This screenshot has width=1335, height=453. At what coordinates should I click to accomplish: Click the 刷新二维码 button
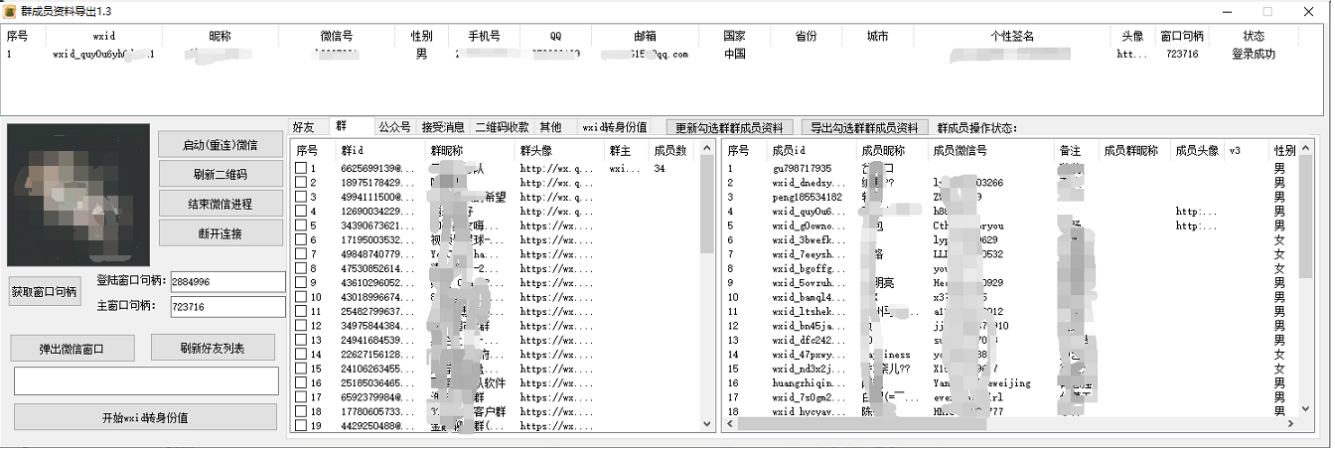(x=220, y=174)
